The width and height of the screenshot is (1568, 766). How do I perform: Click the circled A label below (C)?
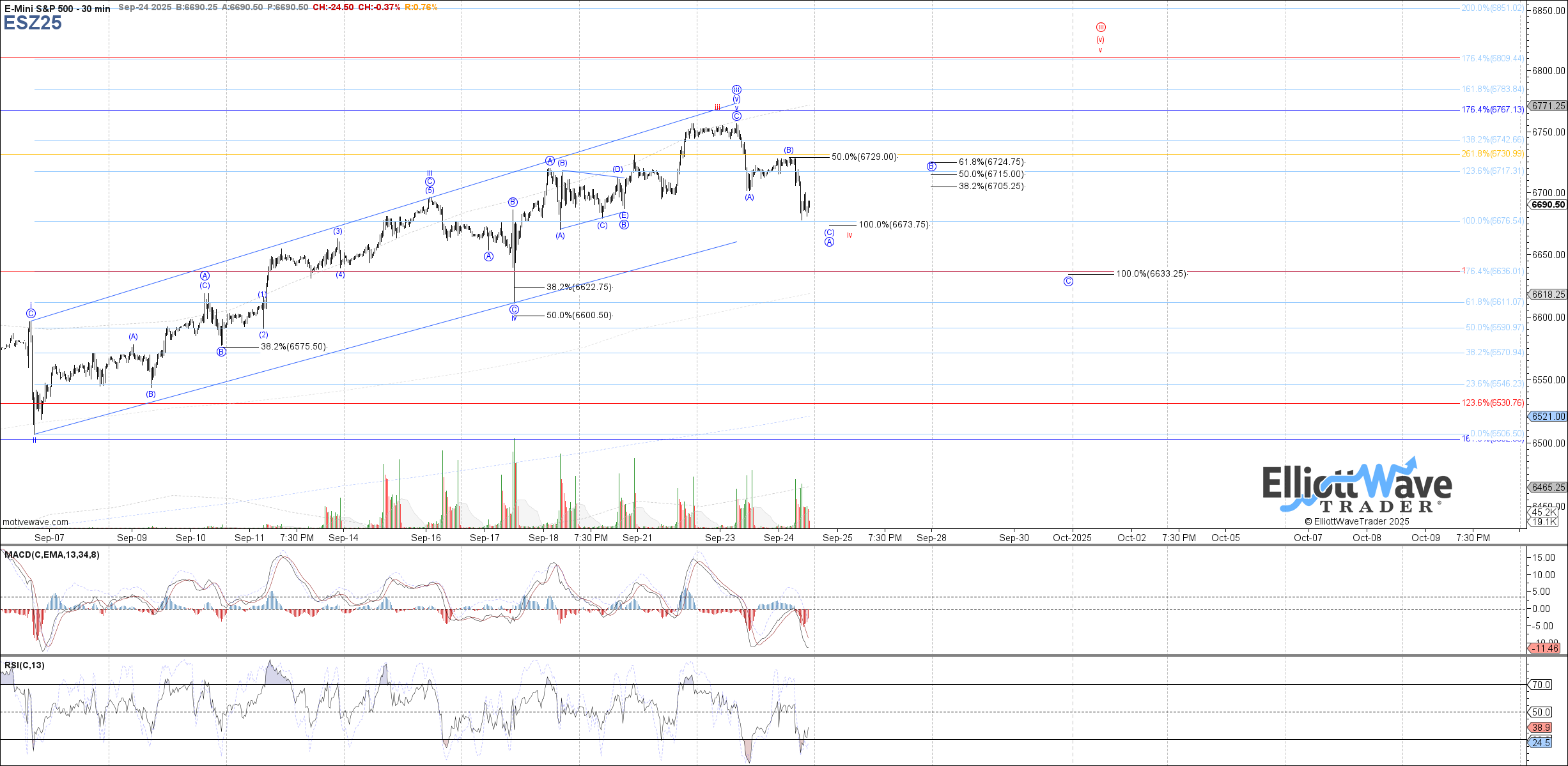click(829, 242)
